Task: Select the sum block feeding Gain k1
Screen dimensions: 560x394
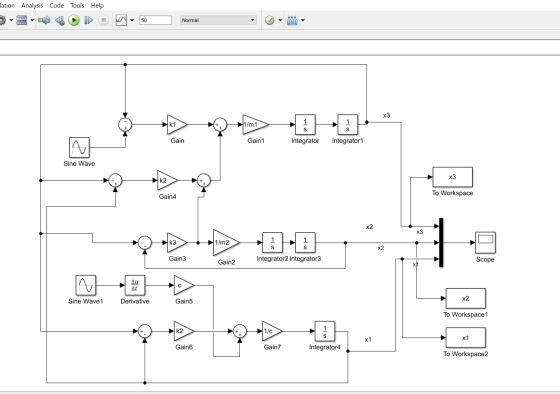Action: [125, 125]
